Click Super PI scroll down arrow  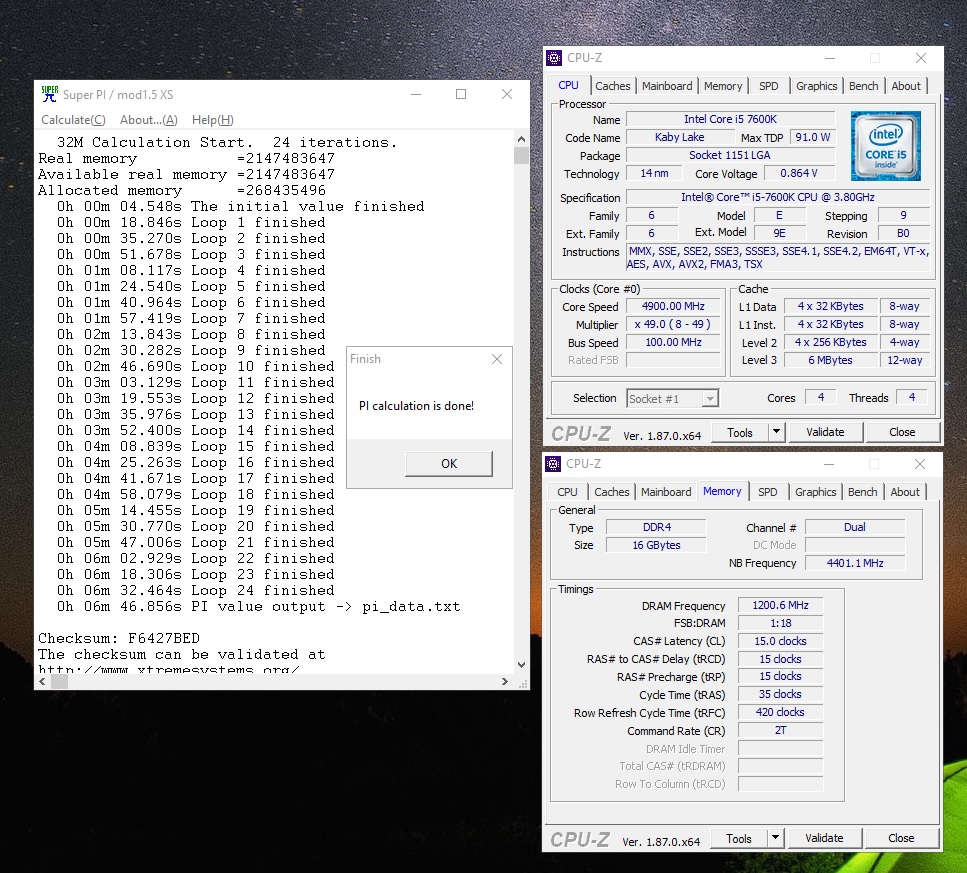[521, 665]
